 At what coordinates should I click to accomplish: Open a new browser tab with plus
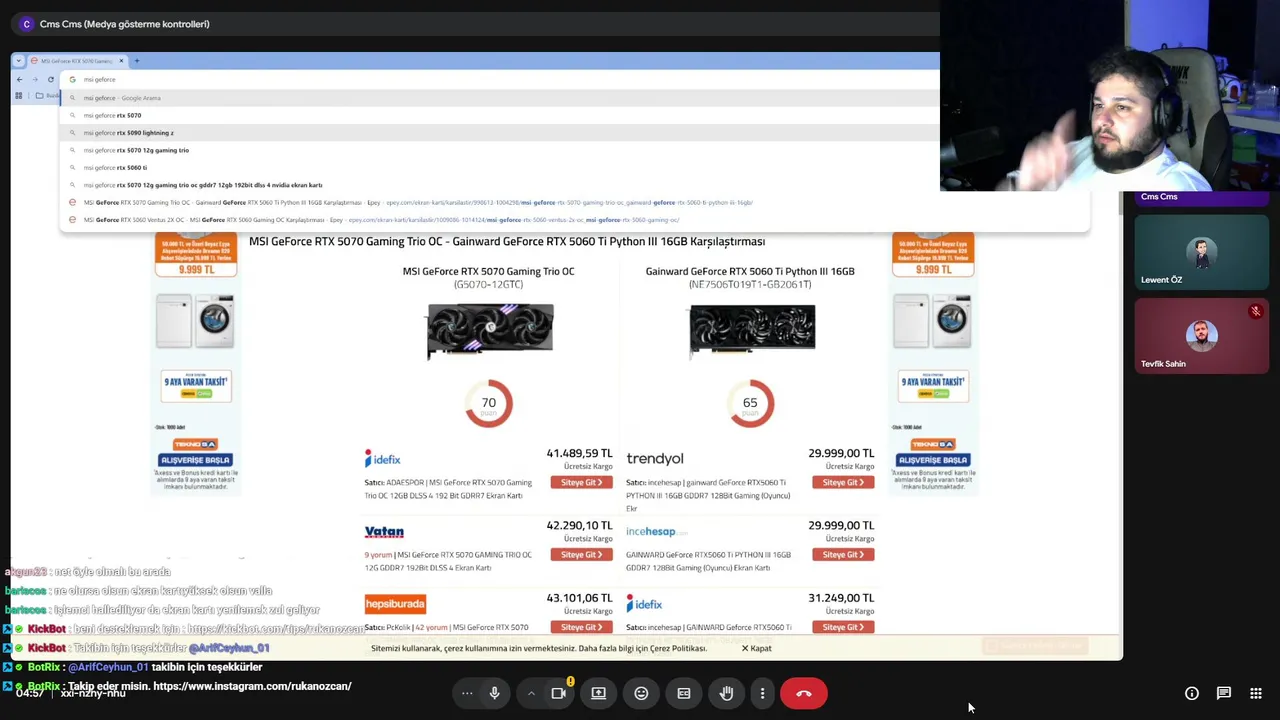tap(137, 61)
